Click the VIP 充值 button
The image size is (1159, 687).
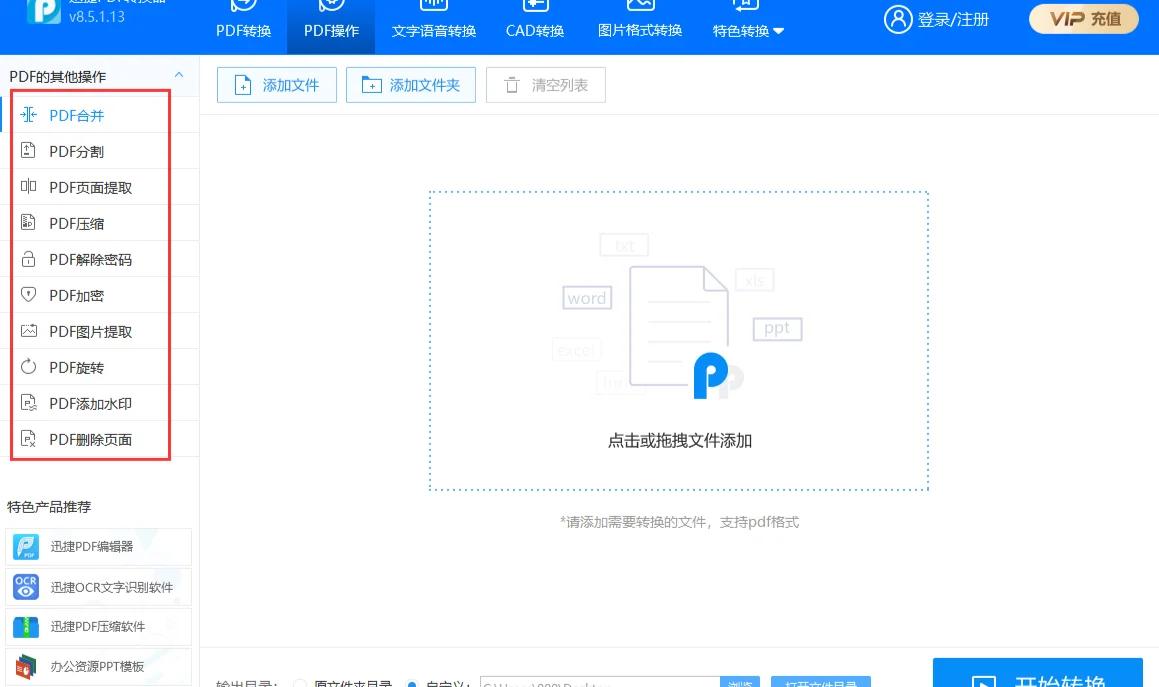(1084, 19)
